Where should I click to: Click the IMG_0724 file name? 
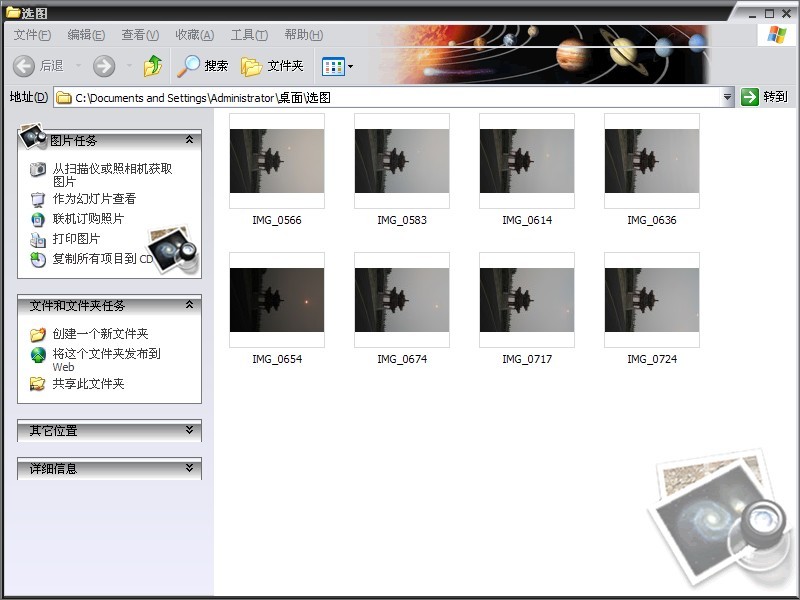[x=652, y=359]
